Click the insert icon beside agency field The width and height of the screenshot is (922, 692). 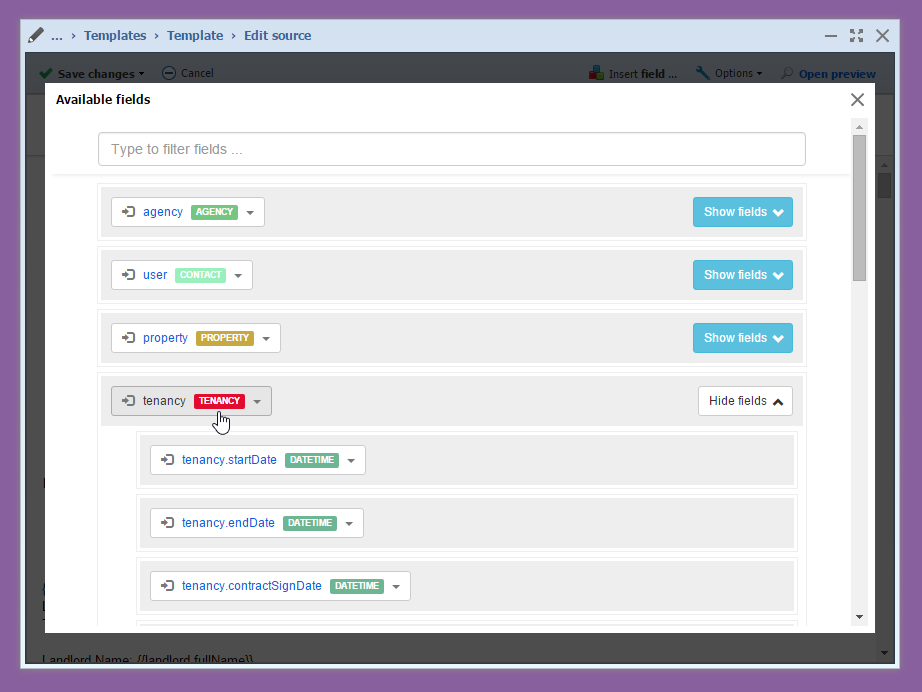[128, 212]
